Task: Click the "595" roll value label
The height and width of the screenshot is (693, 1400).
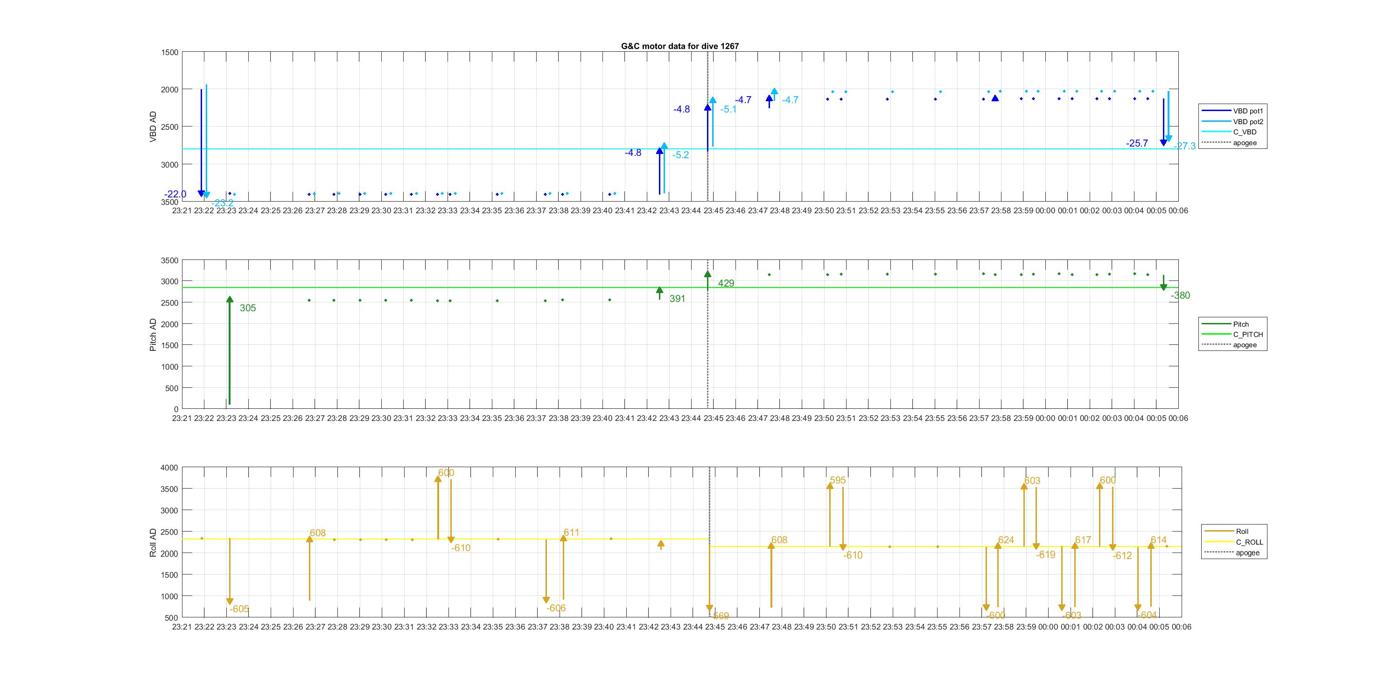Action: tap(838, 481)
